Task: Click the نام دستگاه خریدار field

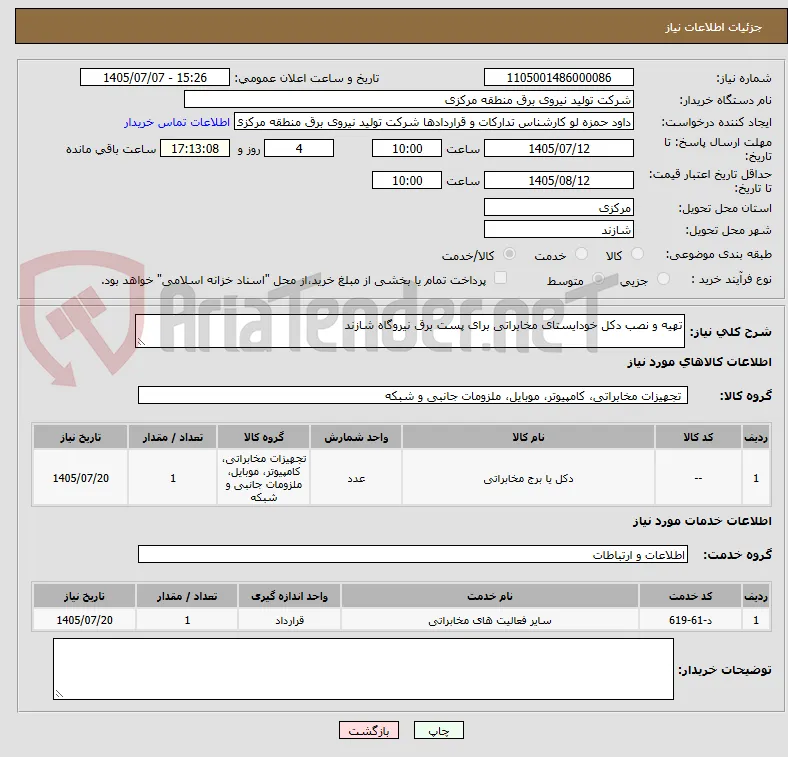Action: (409, 100)
